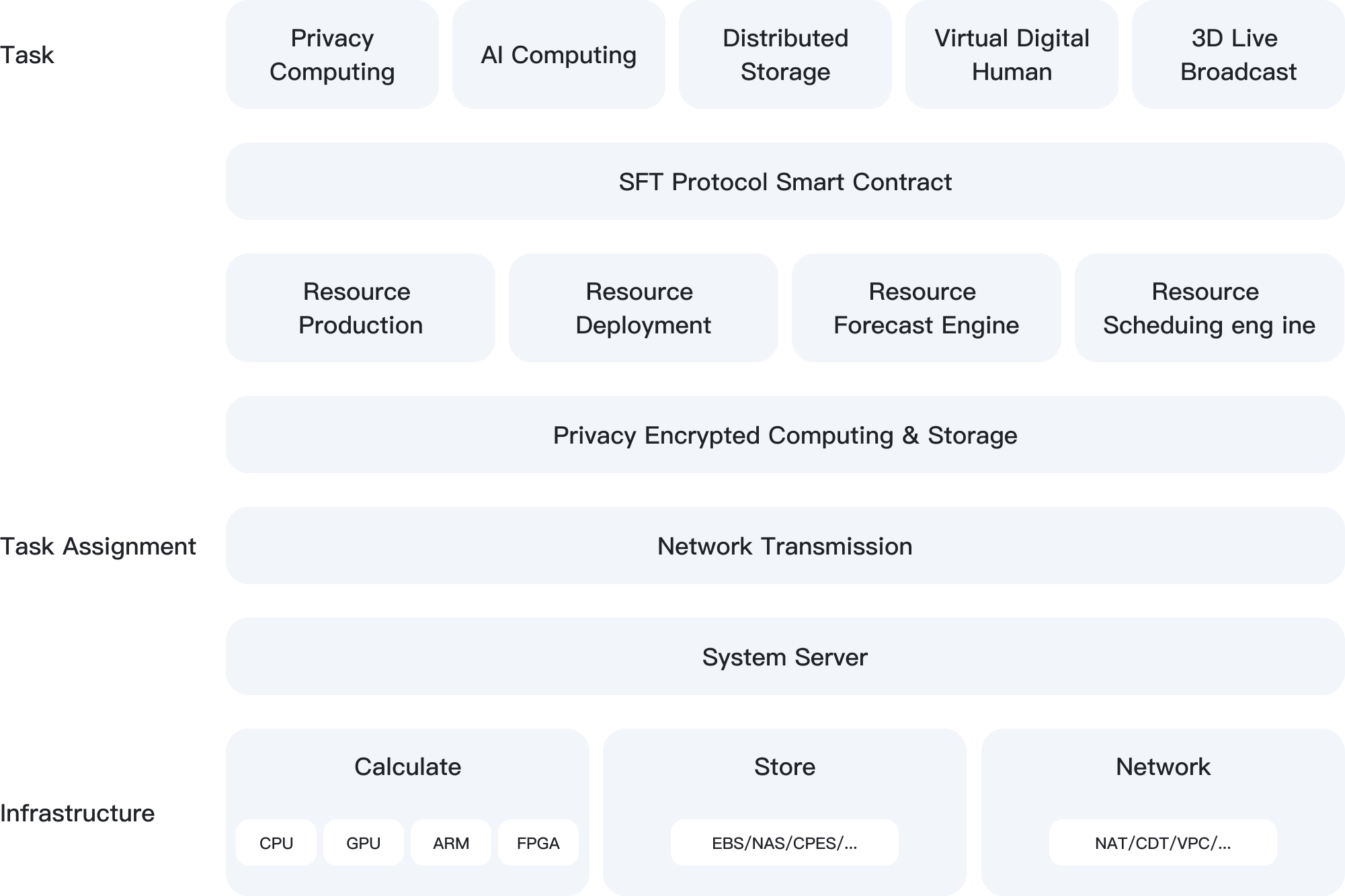Select the GPU chip under Calculate
The image size is (1345, 896).
pos(364,843)
